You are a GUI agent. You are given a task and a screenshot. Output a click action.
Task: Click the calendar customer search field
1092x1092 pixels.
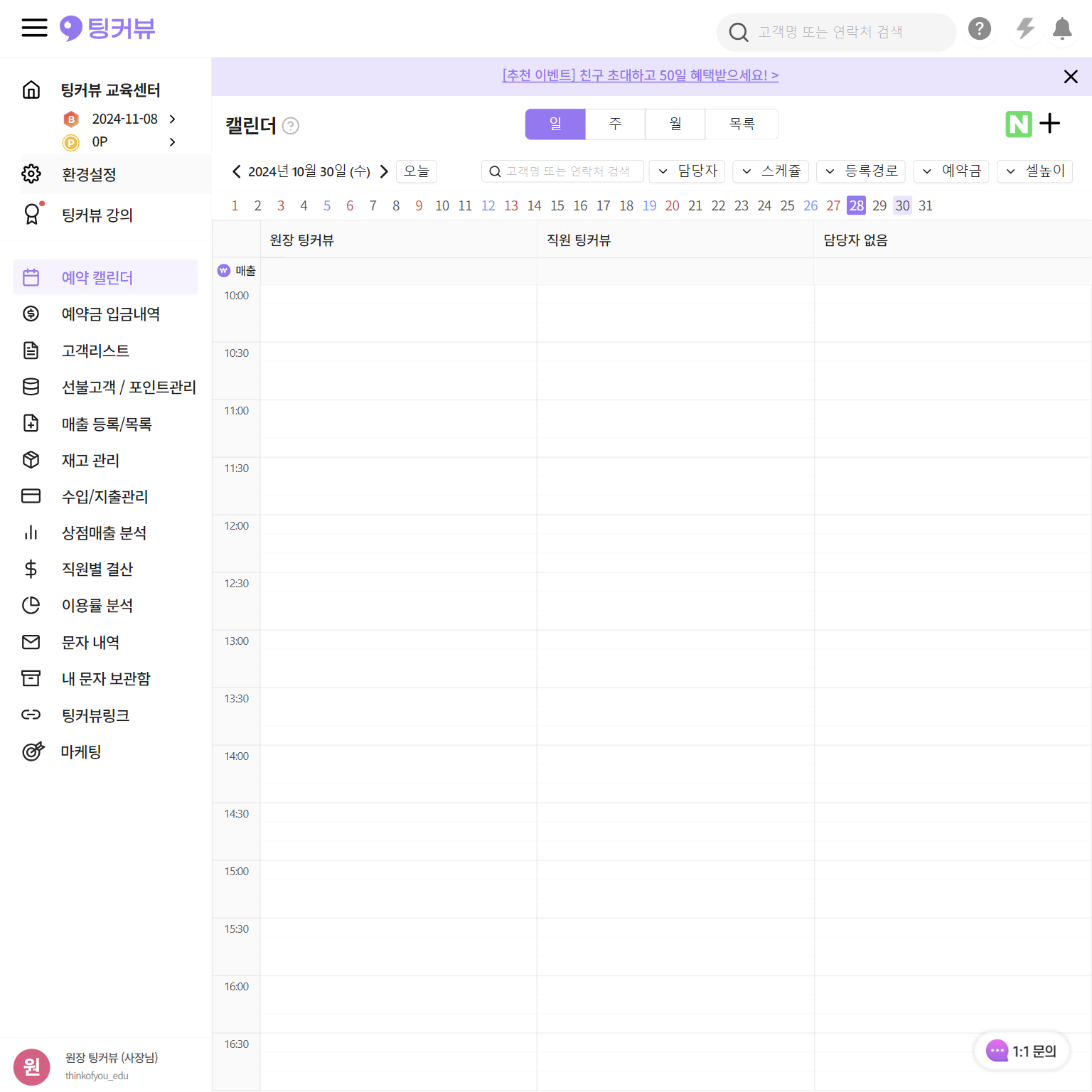[562, 171]
